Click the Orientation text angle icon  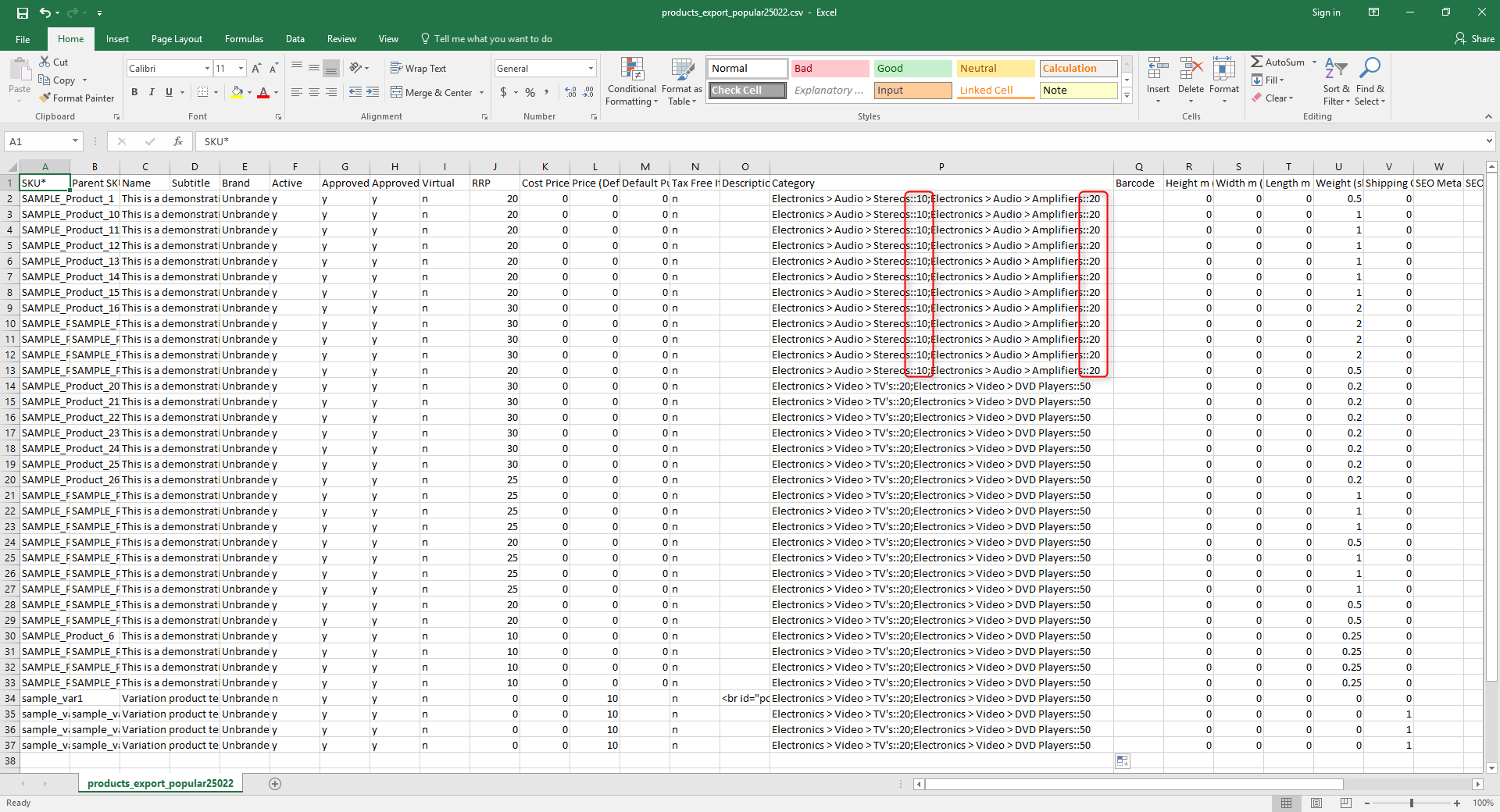356,68
